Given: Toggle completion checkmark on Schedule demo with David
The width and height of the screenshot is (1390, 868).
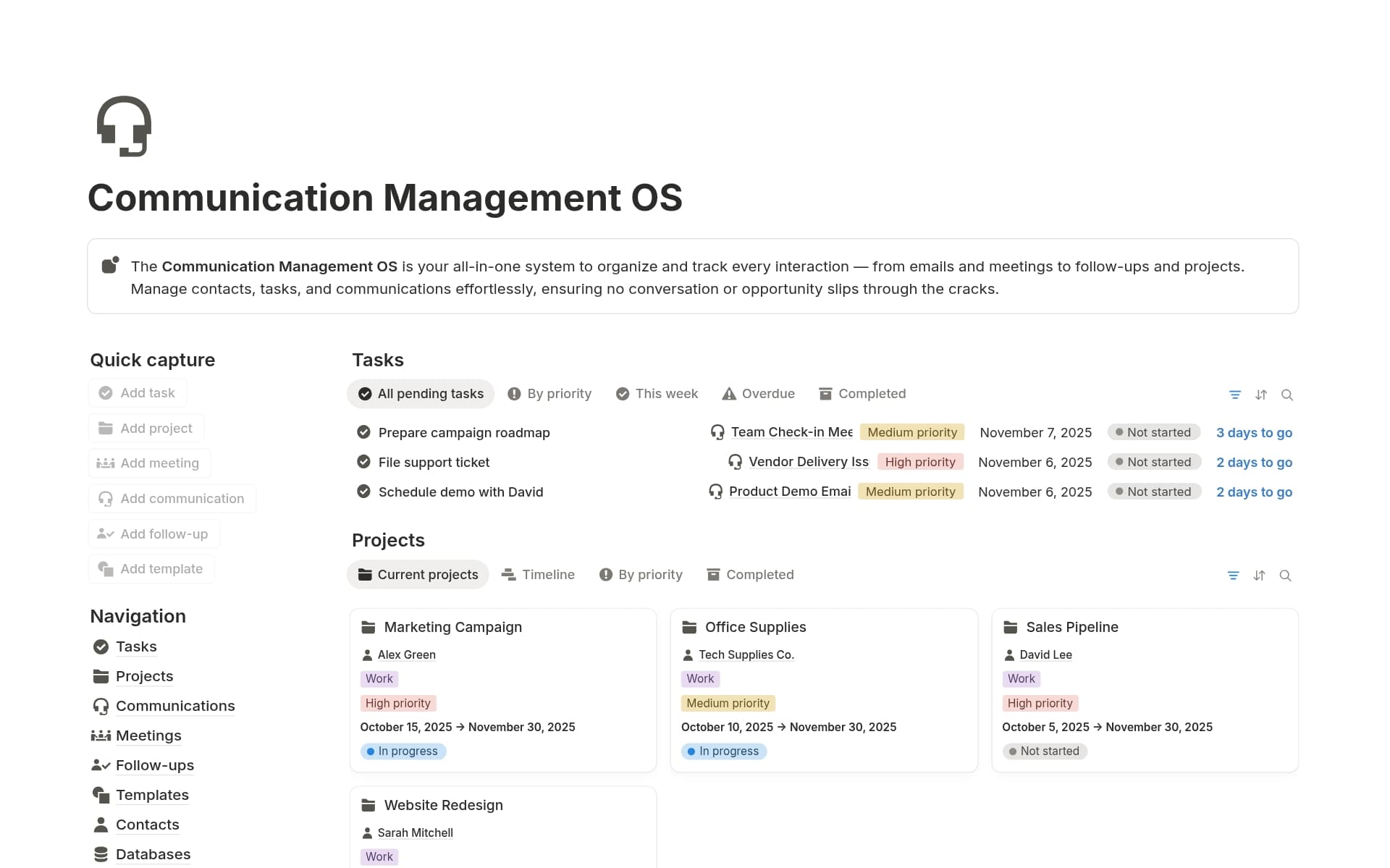Looking at the screenshot, I should [x=363, y=492].
